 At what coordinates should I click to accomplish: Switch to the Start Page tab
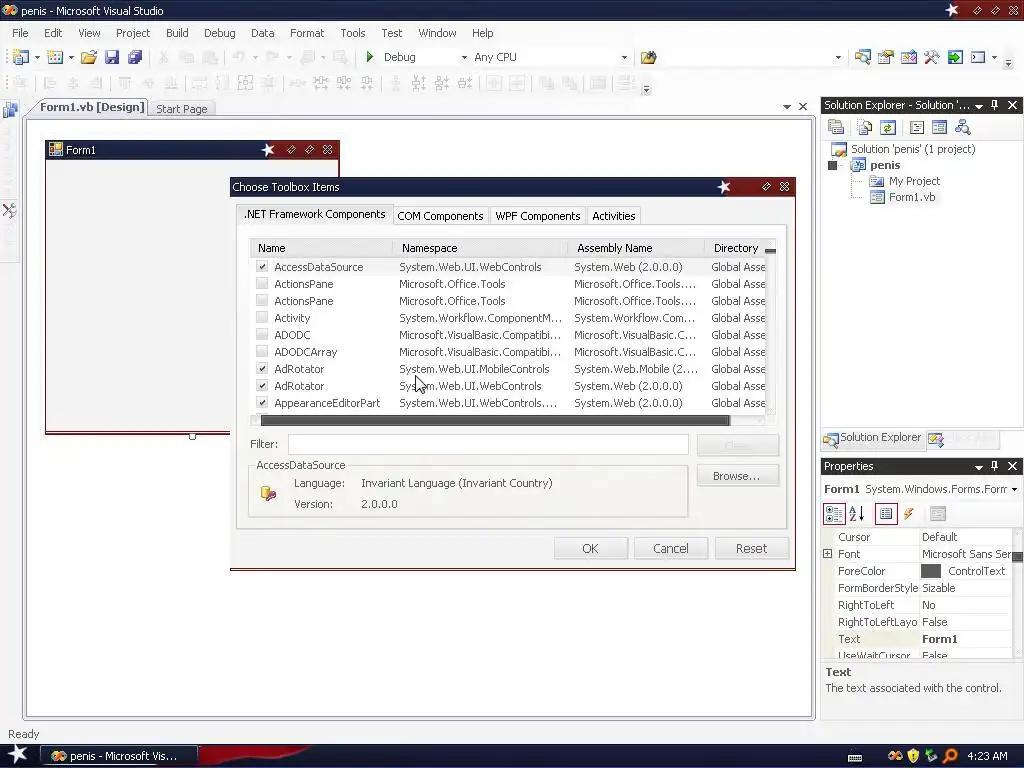click(x=182, y=109)
